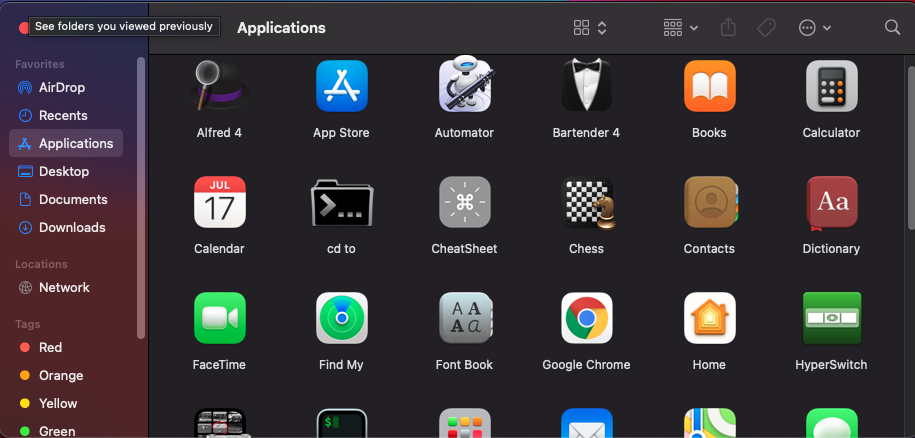915x438 pixels.
Task: Select the cd to terminal icon
Action: coord(341,203)
